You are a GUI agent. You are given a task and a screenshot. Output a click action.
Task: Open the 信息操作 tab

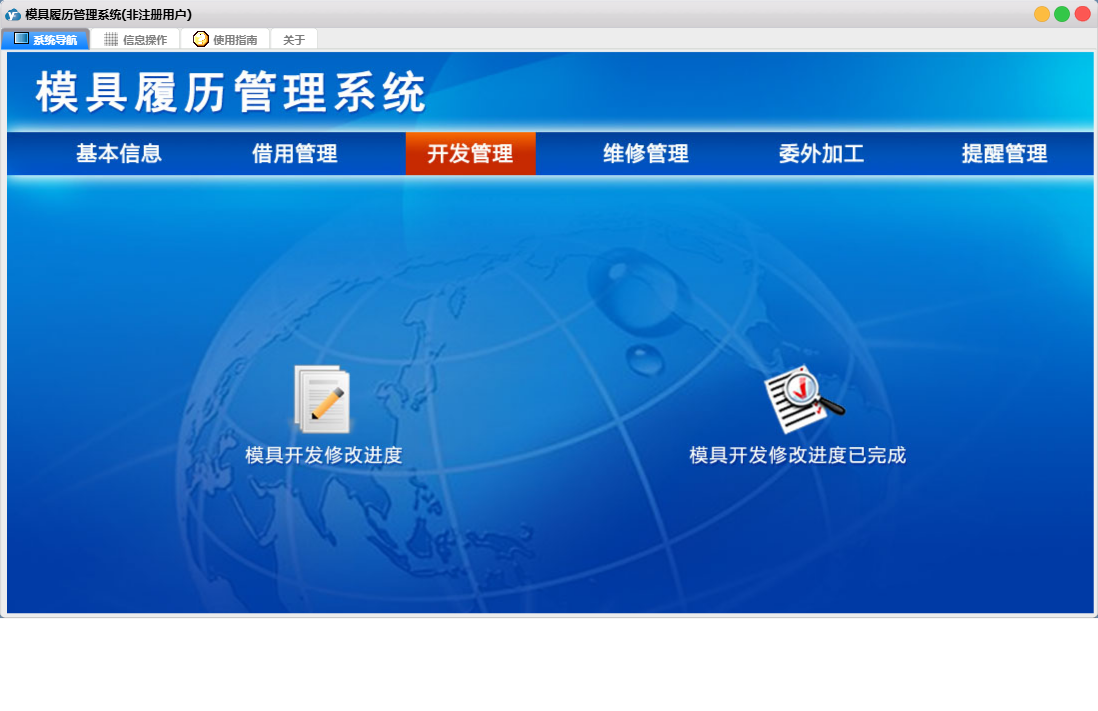click(136, 39)
